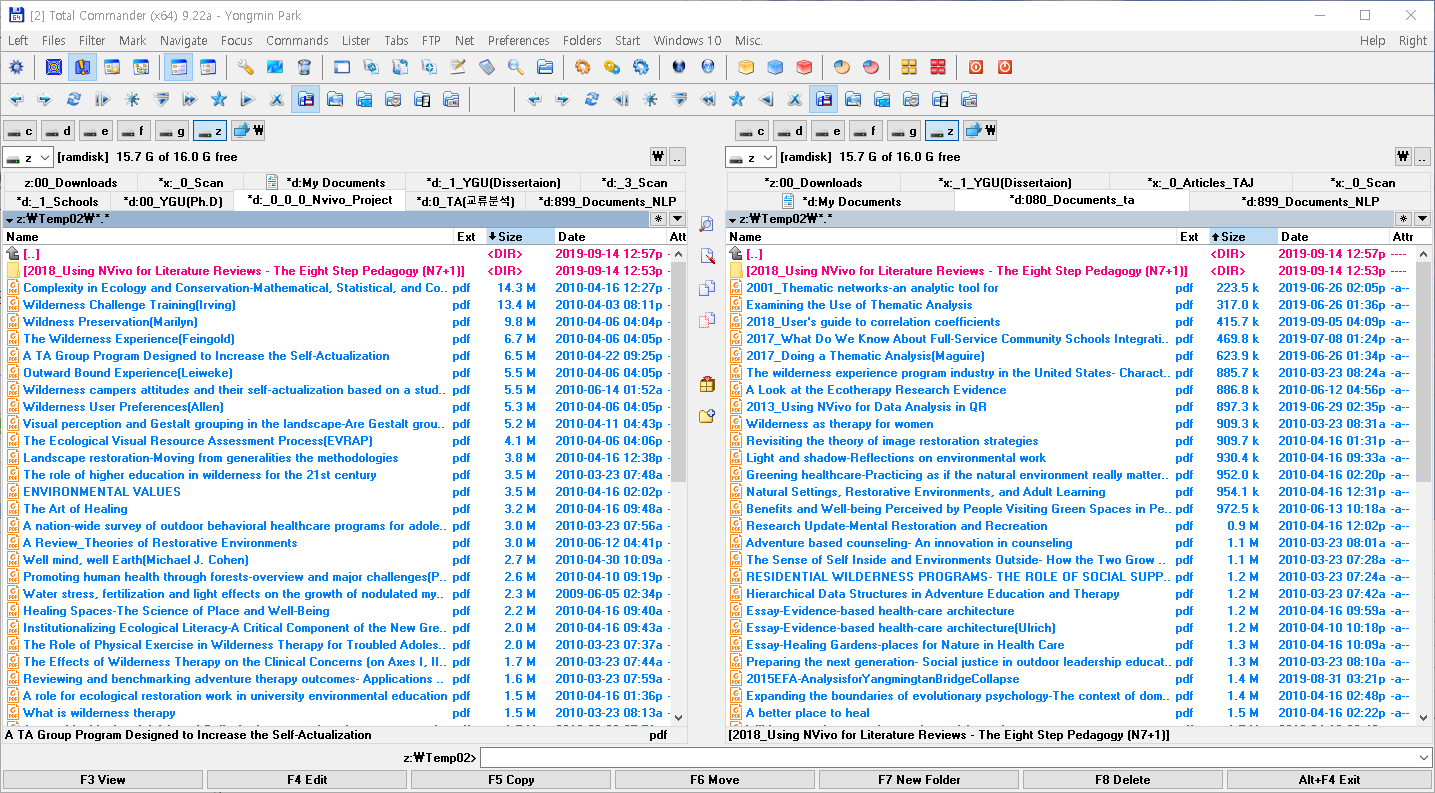Go forward using right panel's forward arrow

[x=563, y=99]
